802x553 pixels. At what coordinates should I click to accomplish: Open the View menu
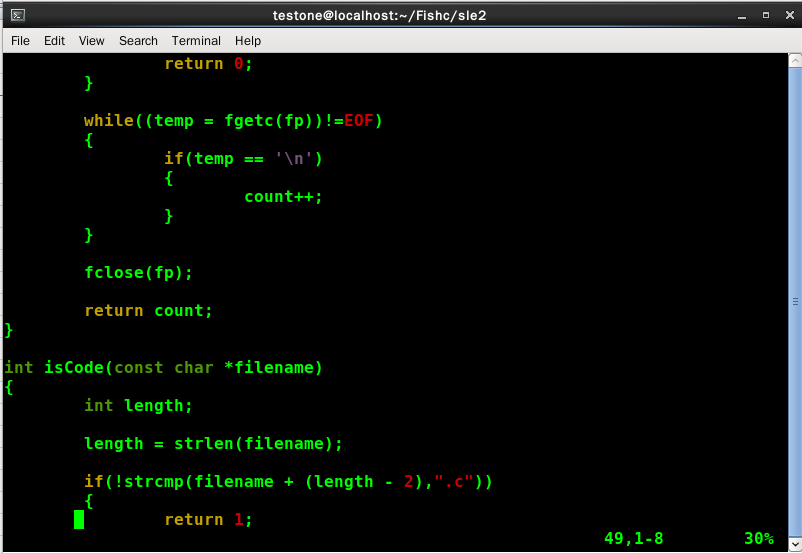pos(92,41)
